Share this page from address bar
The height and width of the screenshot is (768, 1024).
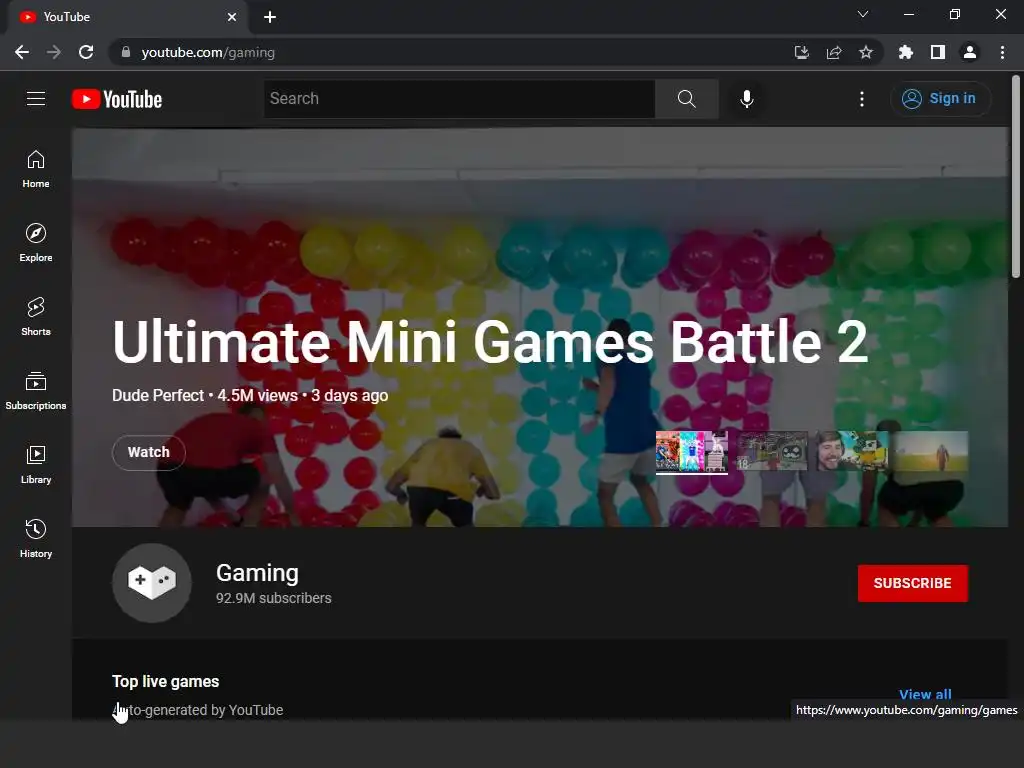tap(834, 52)
